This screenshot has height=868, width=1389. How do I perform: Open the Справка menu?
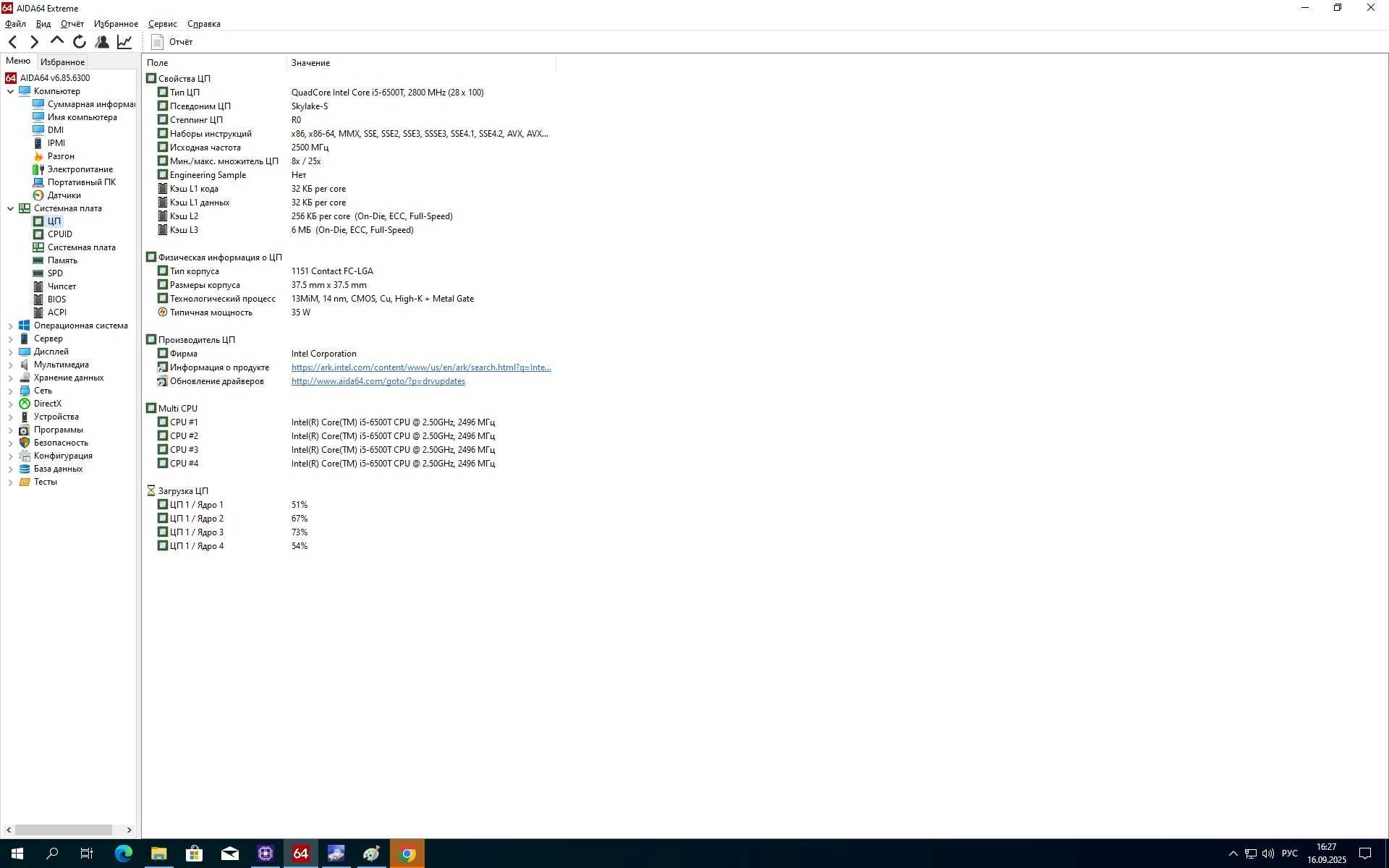(204, 24)
